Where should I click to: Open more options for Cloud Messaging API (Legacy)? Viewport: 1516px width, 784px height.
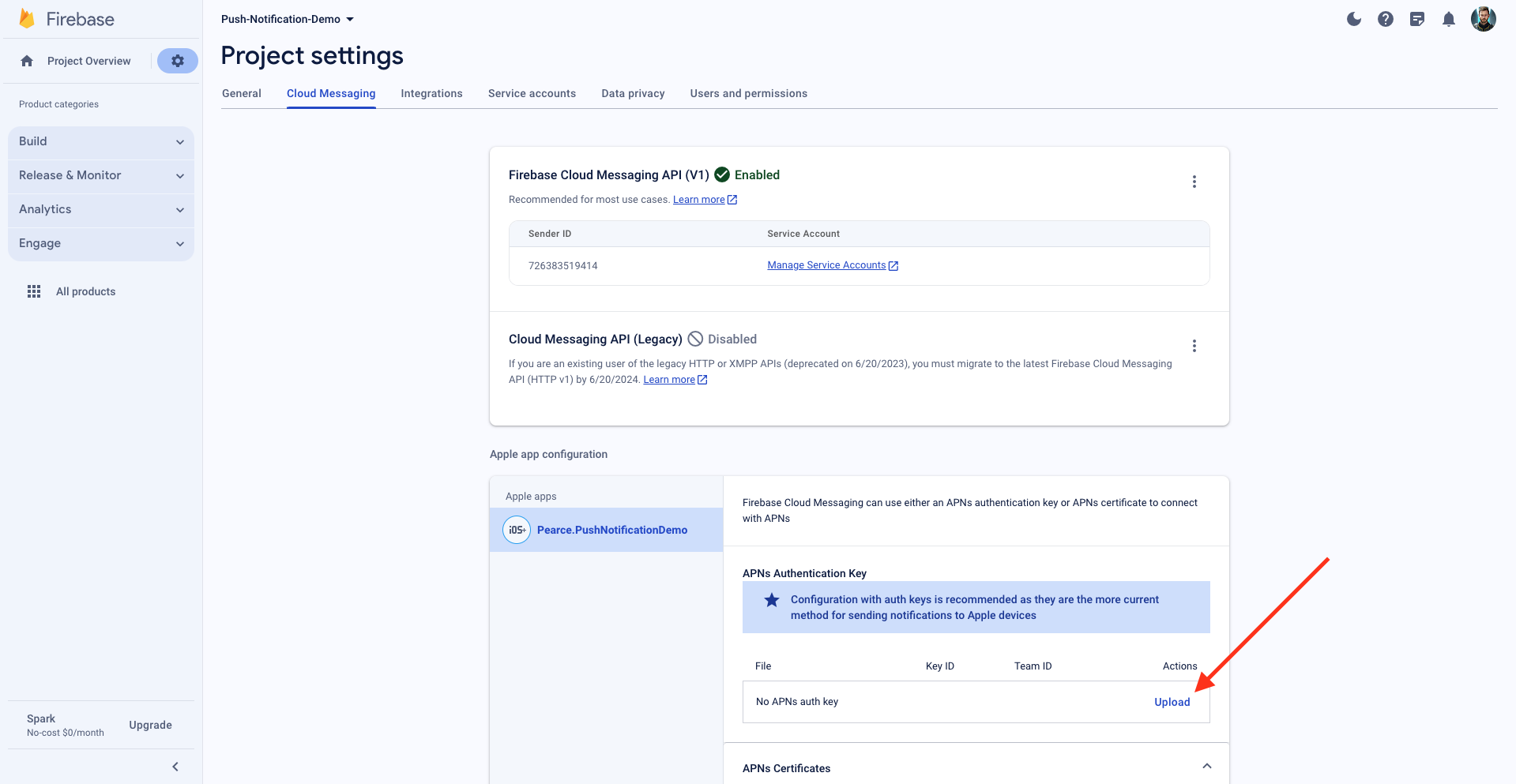(x=1194, y=346)
